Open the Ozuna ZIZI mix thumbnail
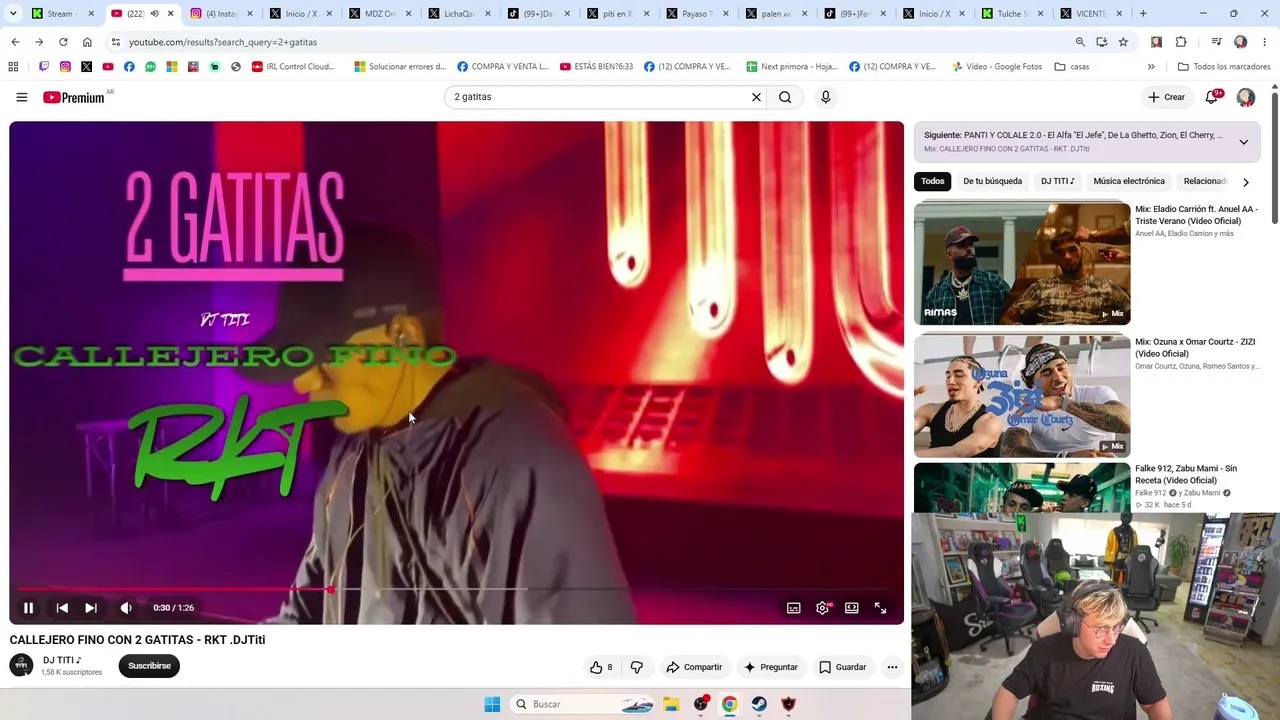Screen dimensions: 1280x720 click(x=1022, y=396)
